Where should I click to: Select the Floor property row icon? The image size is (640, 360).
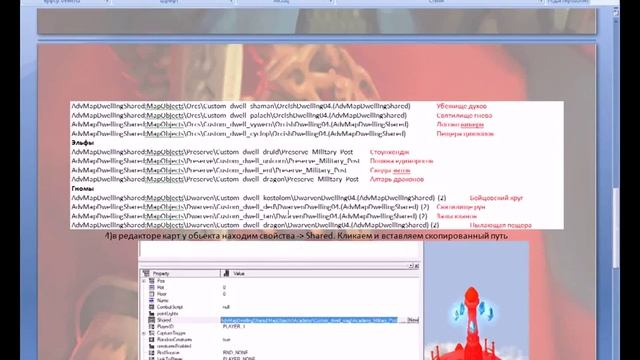click(152, 294)
